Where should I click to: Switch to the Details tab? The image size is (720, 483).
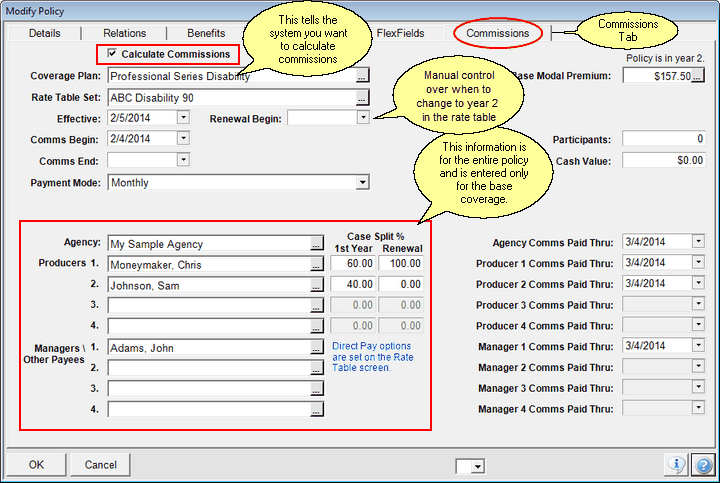click(44, 33)
